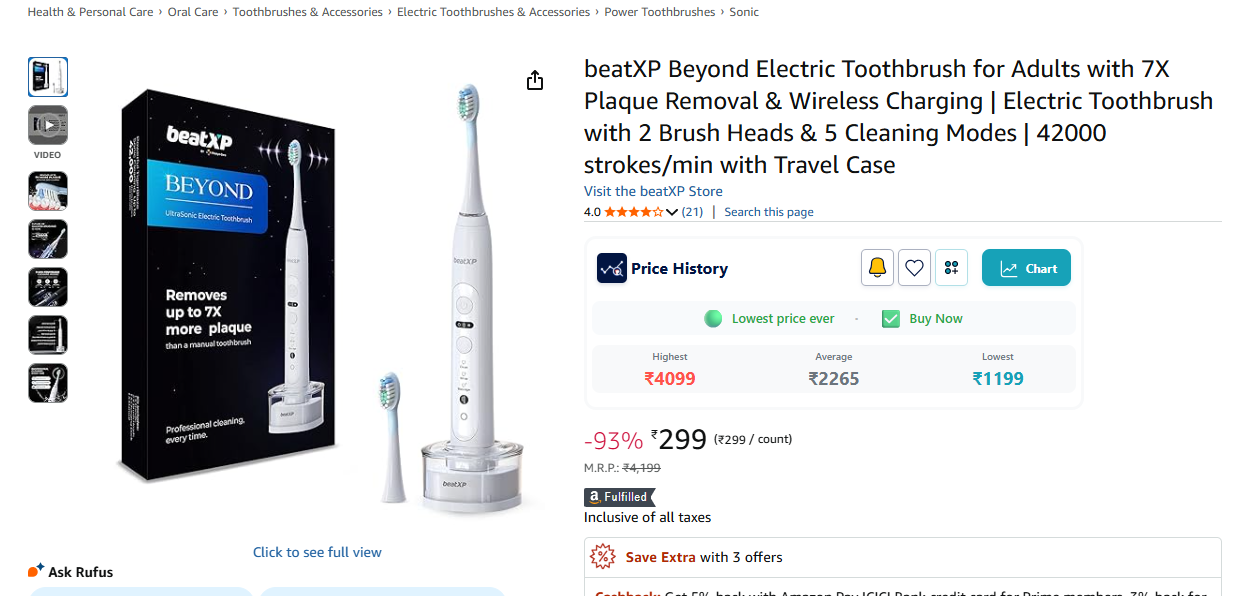Open the 21 ratings count link

(x=692, y=212)
